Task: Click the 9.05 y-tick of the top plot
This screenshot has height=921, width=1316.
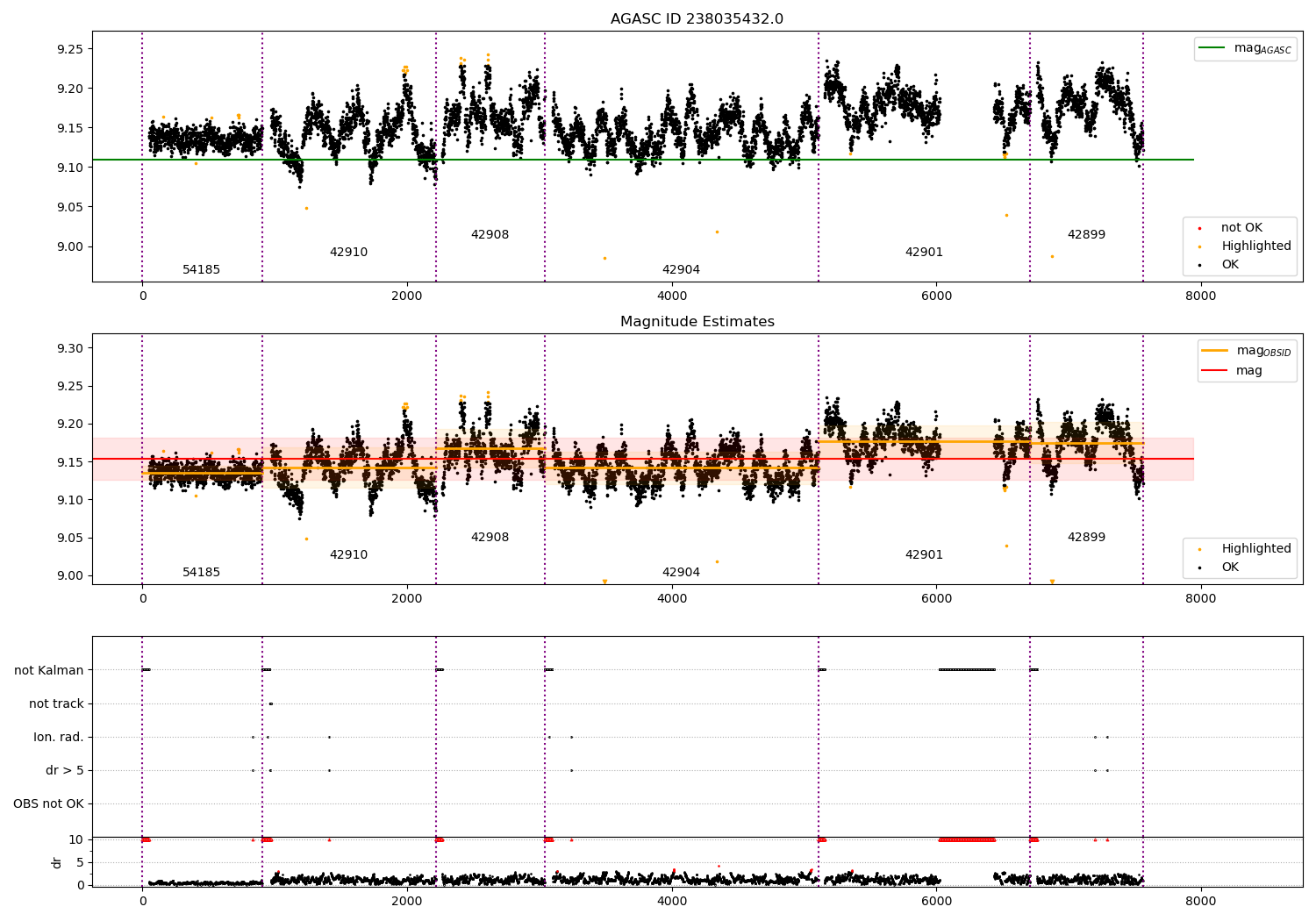Action: (x=70, y=208)
